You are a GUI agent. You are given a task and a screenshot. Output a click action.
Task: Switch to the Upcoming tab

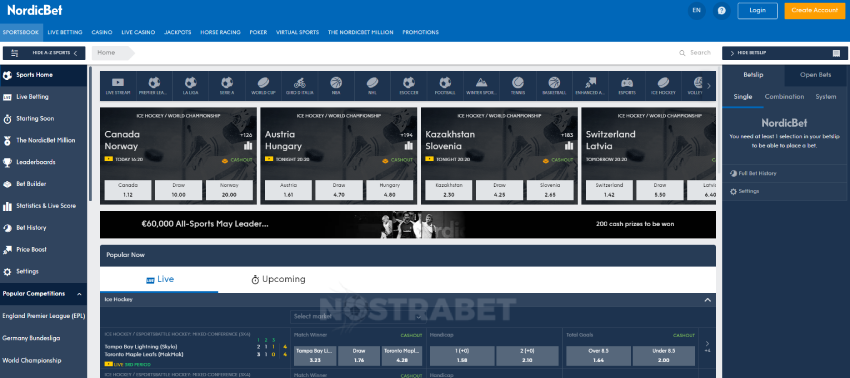[x=278, y=280]
